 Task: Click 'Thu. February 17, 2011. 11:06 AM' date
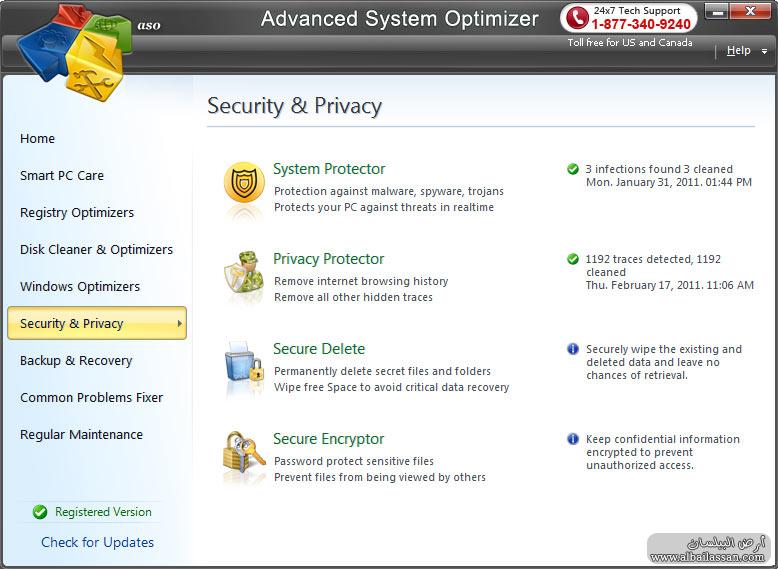670,285
